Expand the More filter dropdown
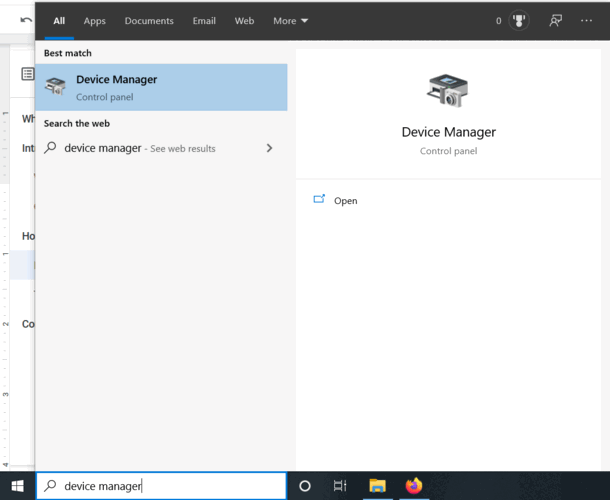The height and width of the screenshot is (500, 610). tap(290, 21)
